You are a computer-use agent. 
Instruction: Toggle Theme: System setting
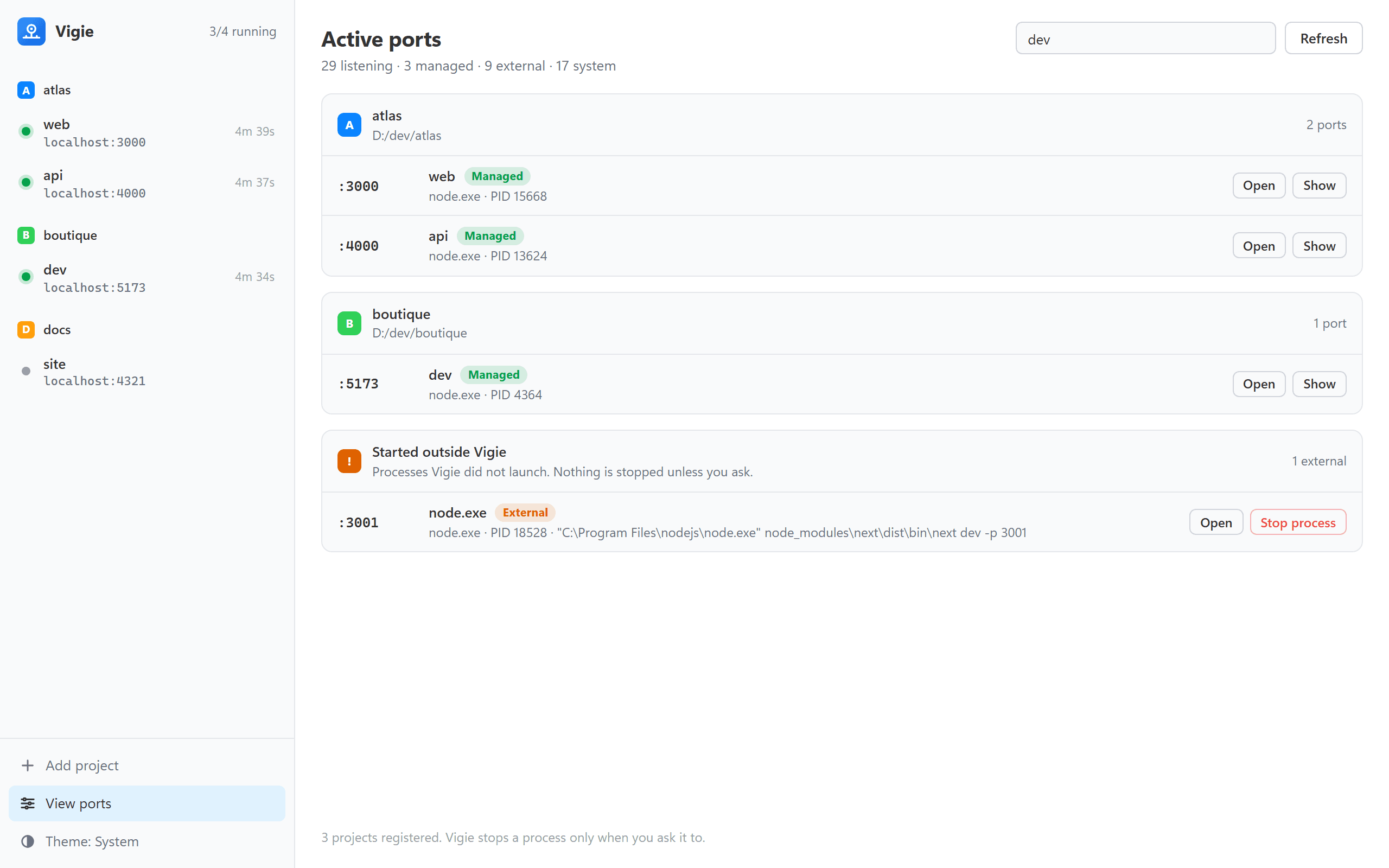(147, 841)
